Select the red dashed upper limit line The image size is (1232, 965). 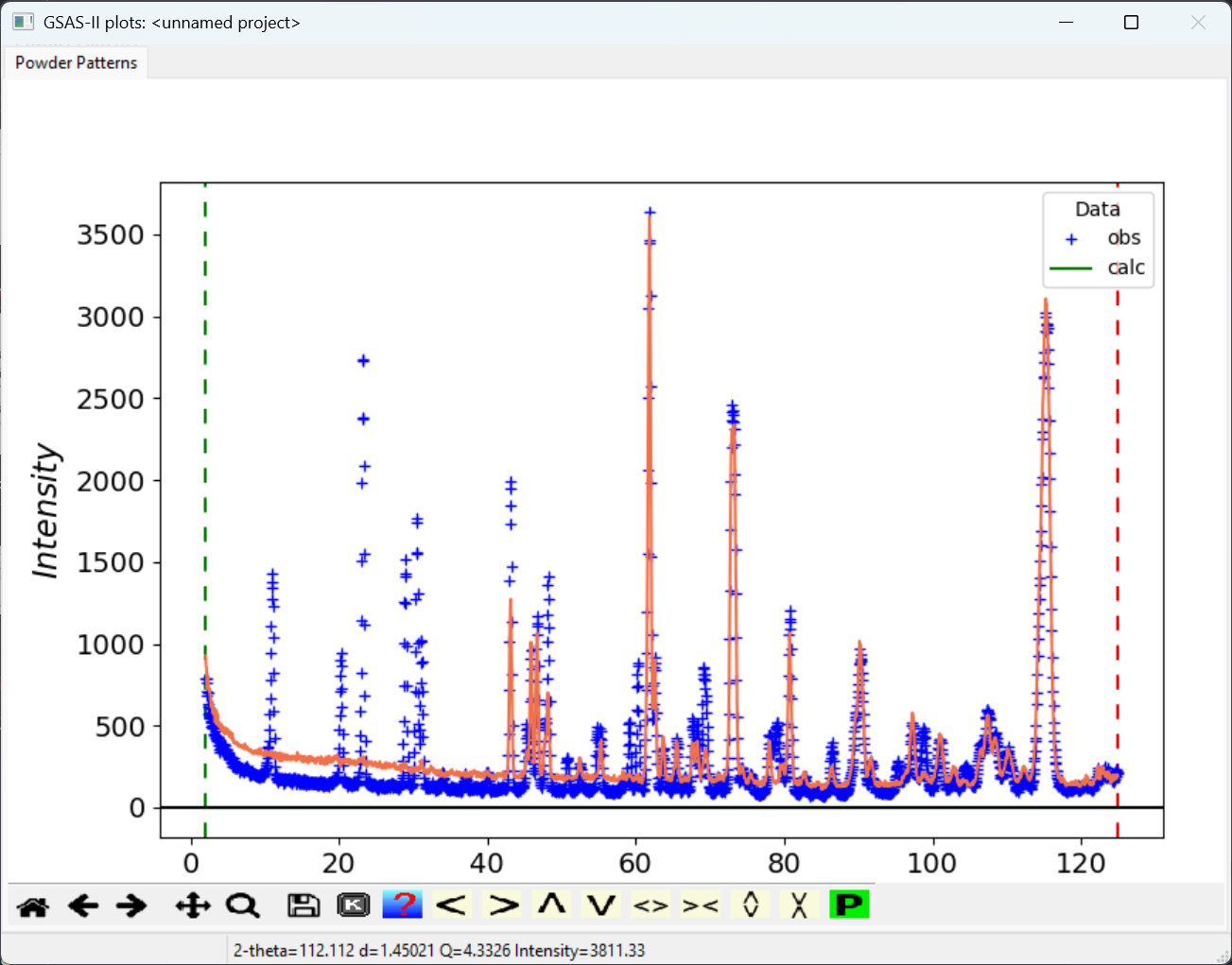coord(1118,510)
